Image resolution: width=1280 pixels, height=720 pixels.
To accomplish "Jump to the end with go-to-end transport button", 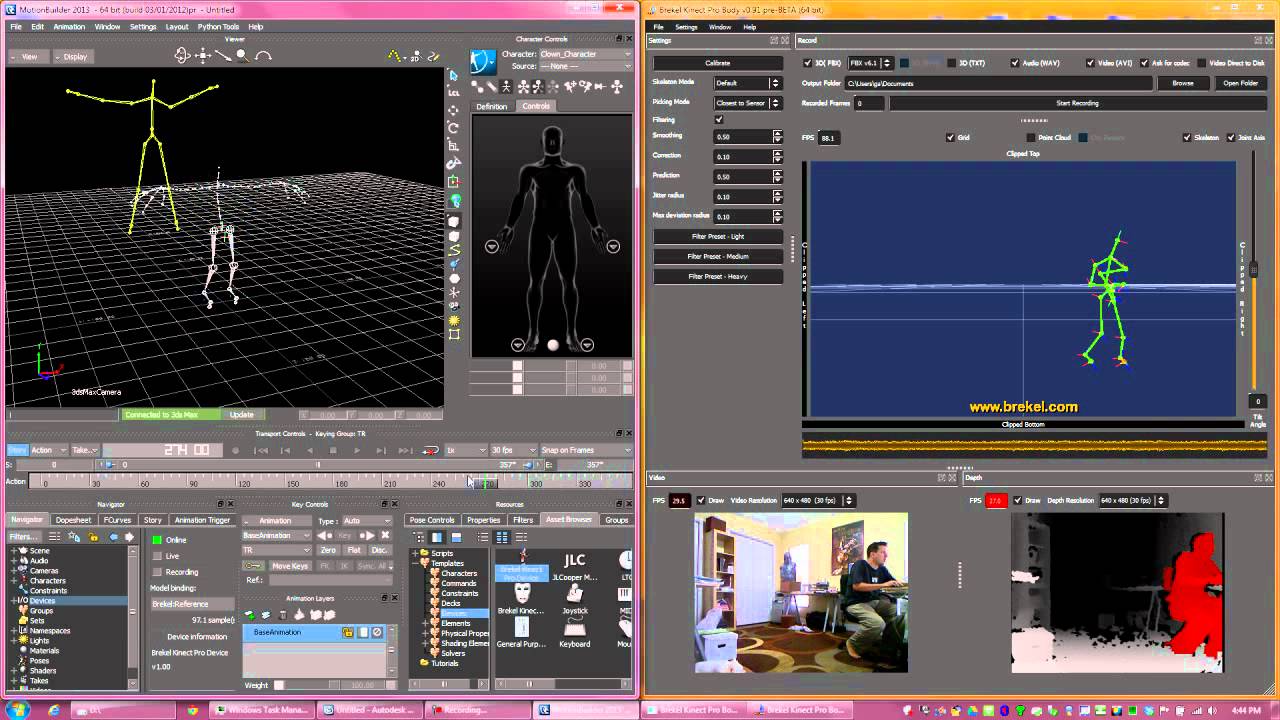I will click(x=405, y=450).
